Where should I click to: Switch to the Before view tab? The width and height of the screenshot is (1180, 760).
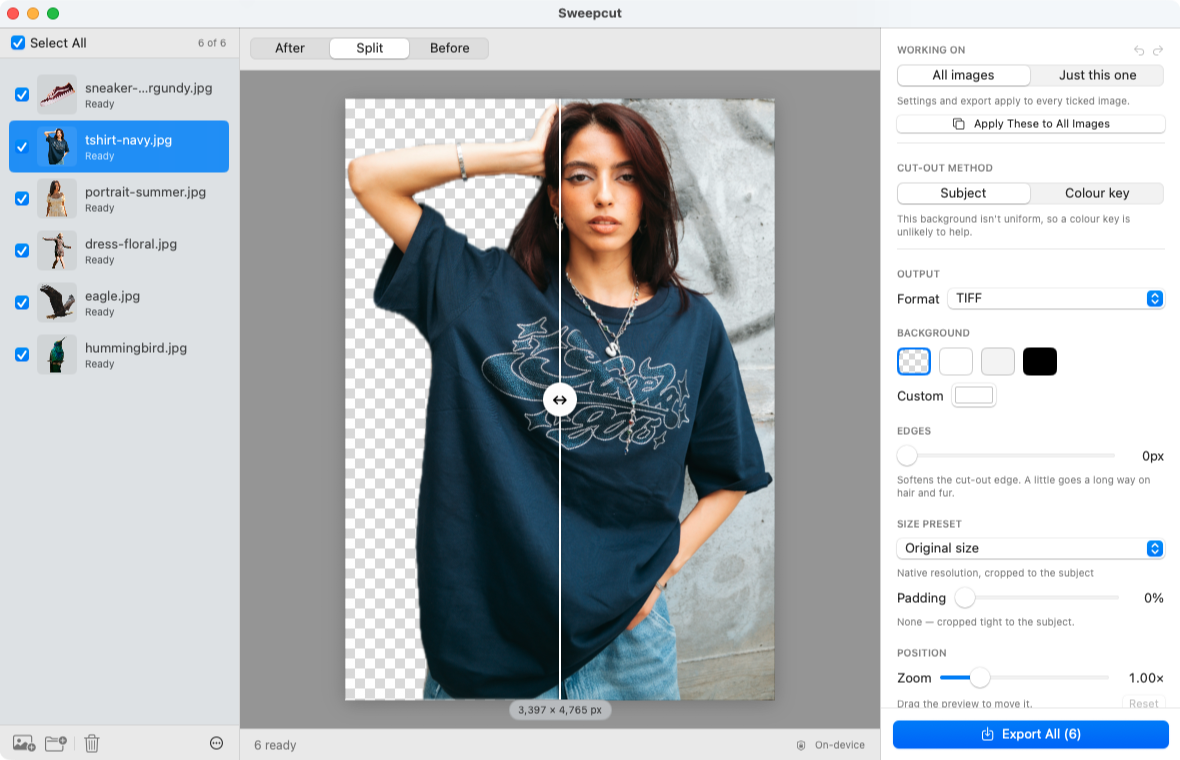pos(449,48)
